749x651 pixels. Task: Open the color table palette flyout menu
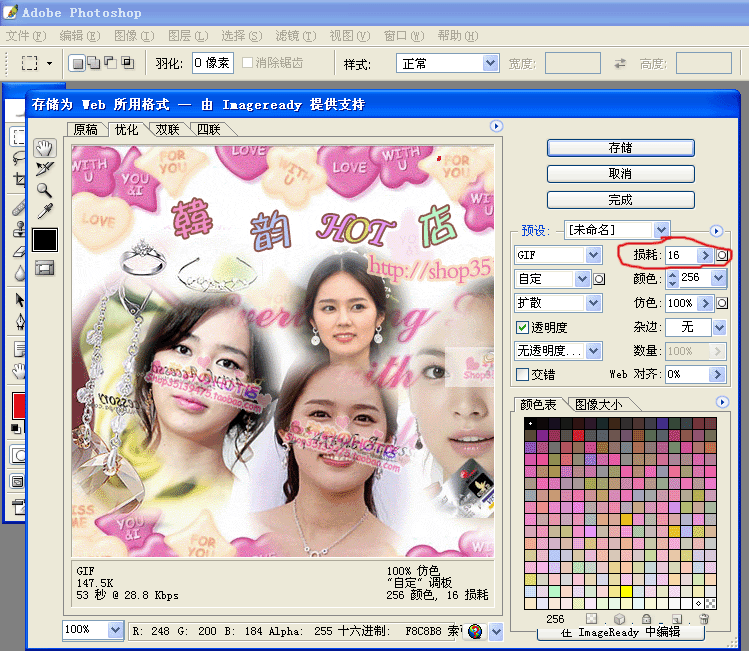click(x=722, y=402)
